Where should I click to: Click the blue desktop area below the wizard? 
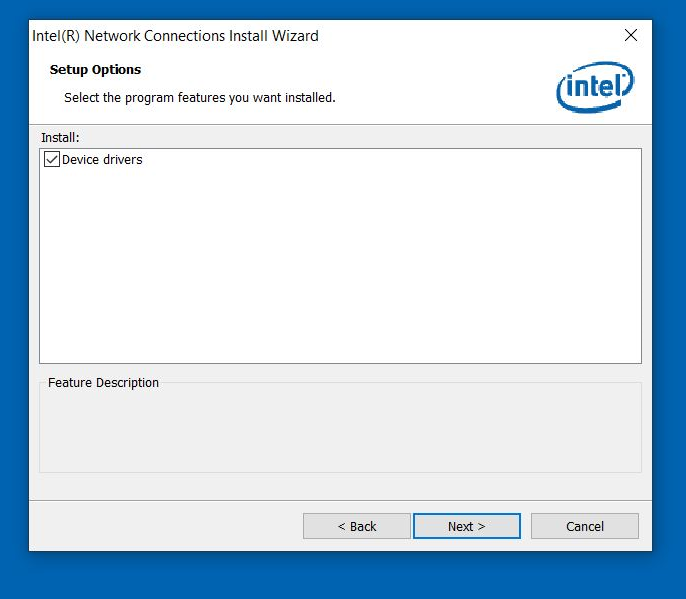point(340,575)
